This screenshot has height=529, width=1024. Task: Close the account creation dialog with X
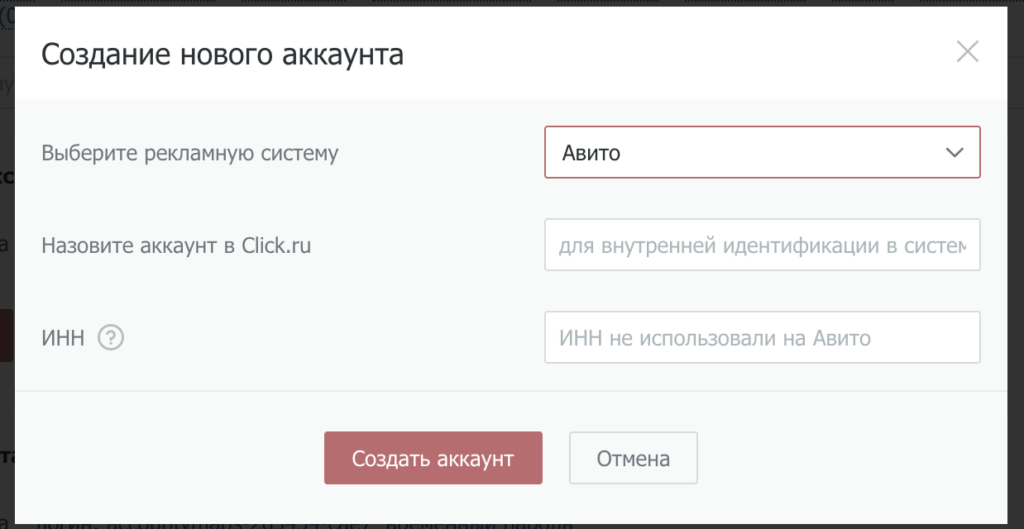pyautogui.click(x=967, y=52)
